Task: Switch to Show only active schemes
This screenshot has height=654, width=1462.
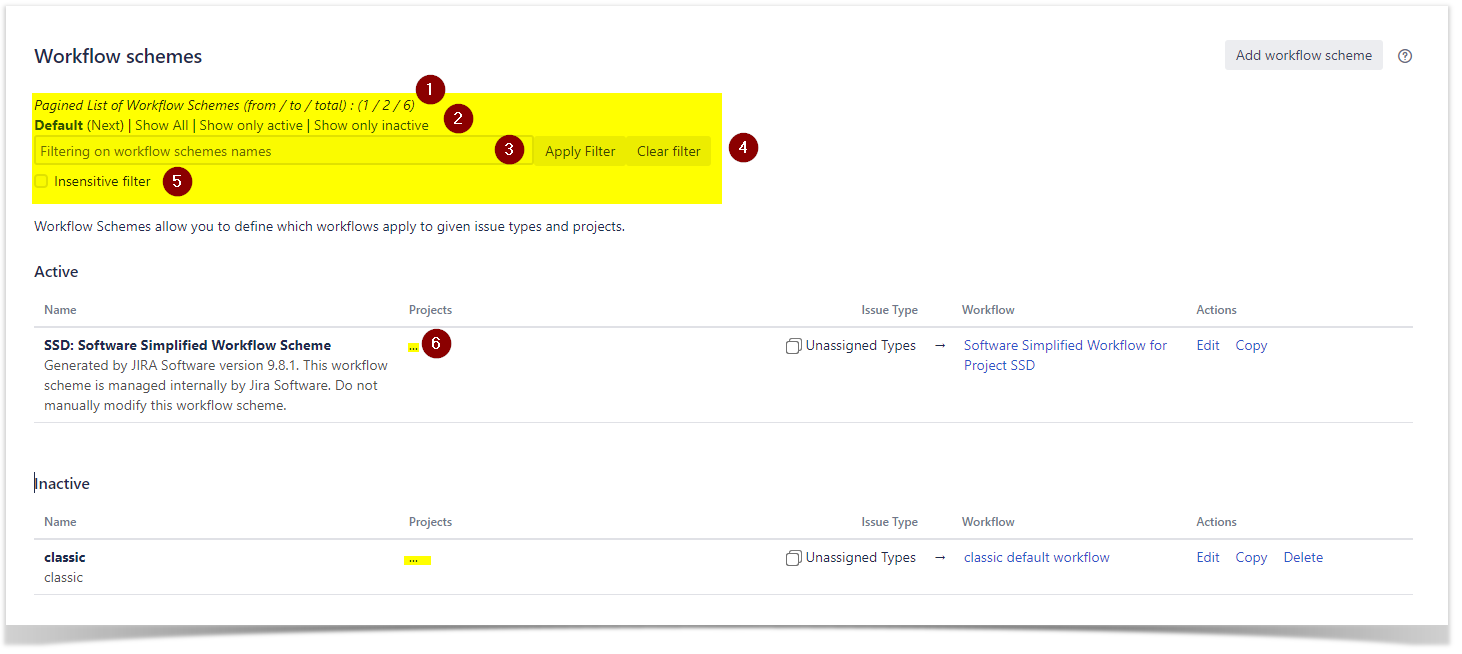Action: pyautogui.click(x=251, y=125)
